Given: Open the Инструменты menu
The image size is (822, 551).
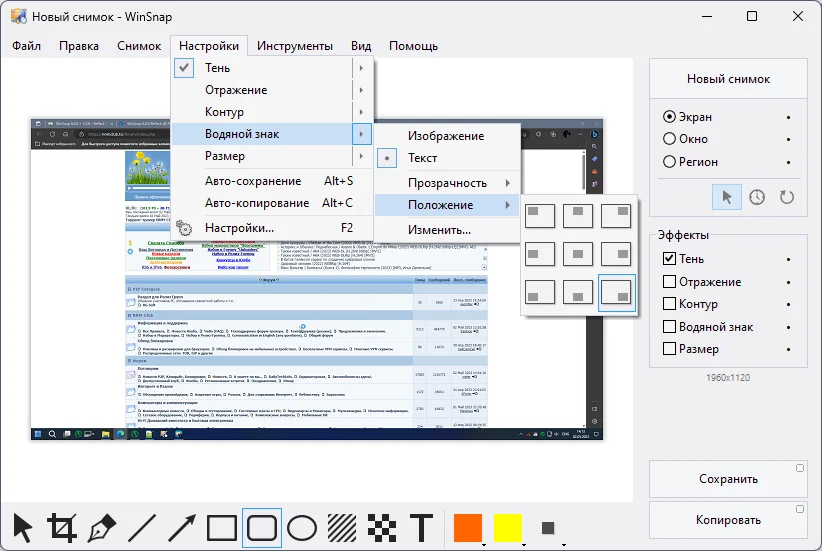Looking at the screenshot, I should [x=295, y=46].
